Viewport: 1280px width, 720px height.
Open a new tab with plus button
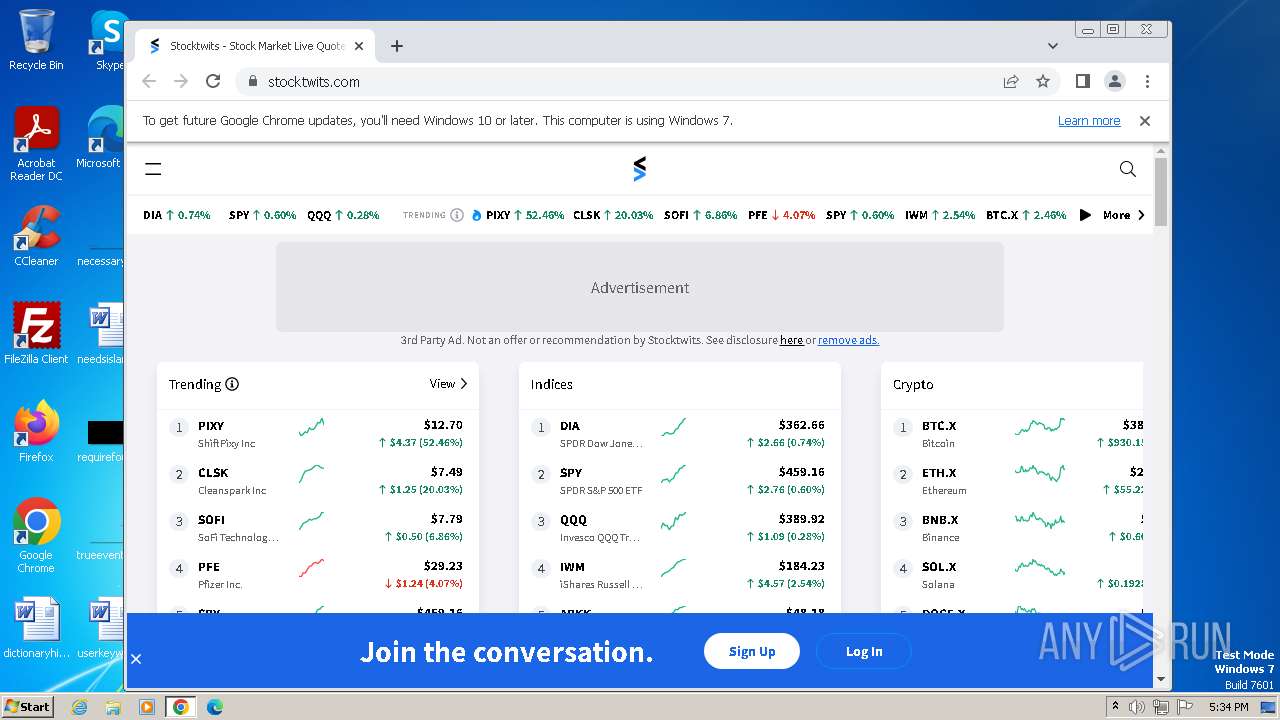coord(397,46)
